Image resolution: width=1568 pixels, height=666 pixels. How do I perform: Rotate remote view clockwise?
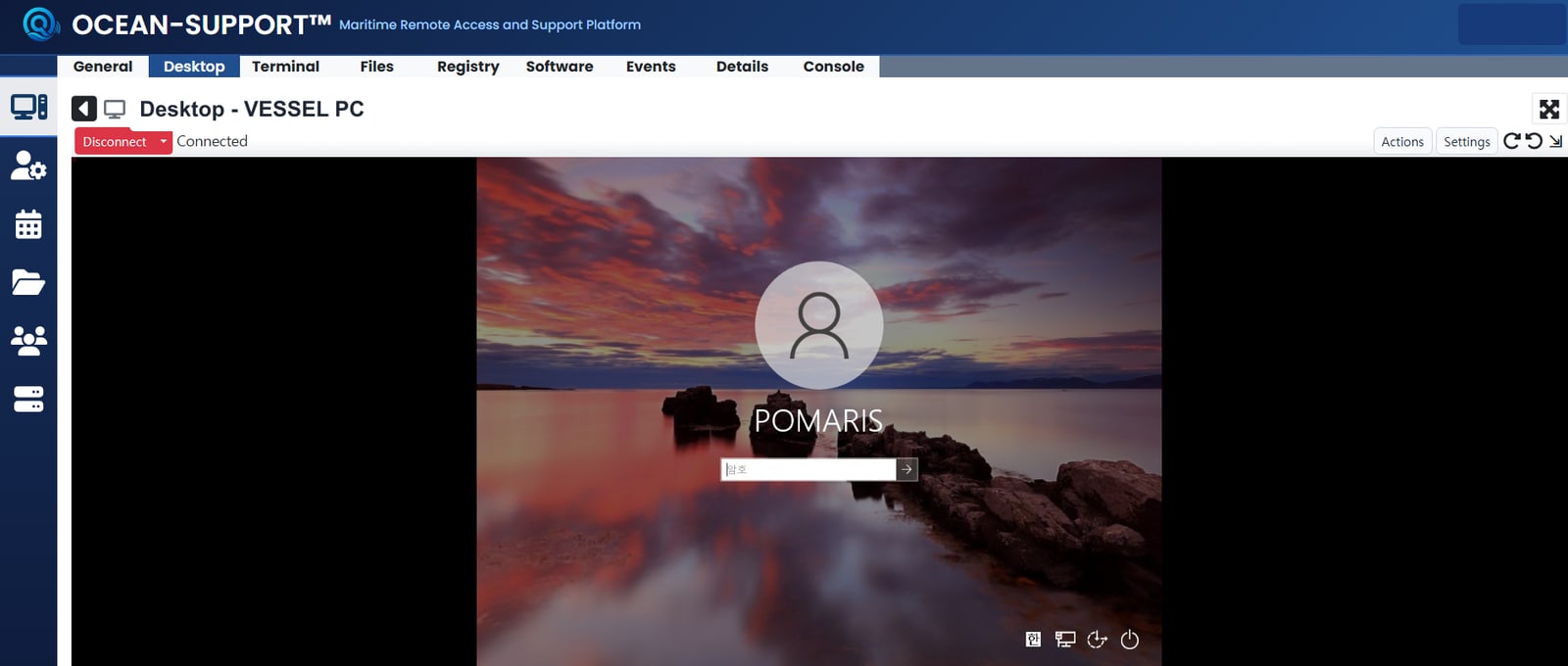[1512, 141]
